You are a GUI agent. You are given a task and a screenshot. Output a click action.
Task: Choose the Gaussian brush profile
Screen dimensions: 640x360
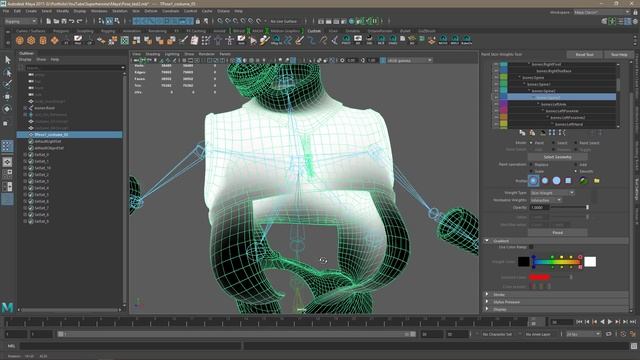tap(533, 180)
